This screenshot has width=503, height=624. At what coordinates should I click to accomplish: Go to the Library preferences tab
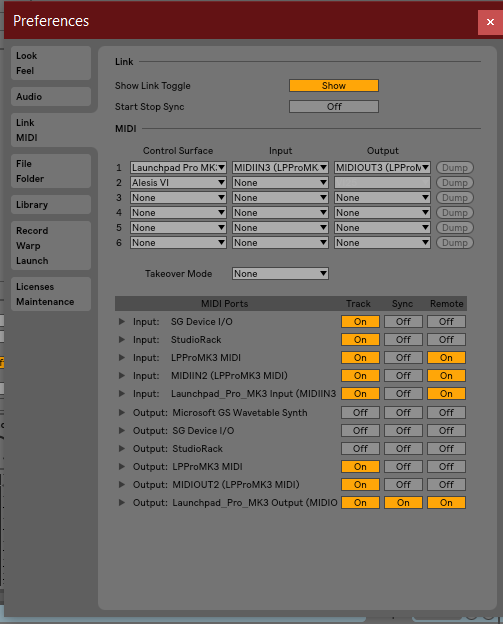[51, 205]
